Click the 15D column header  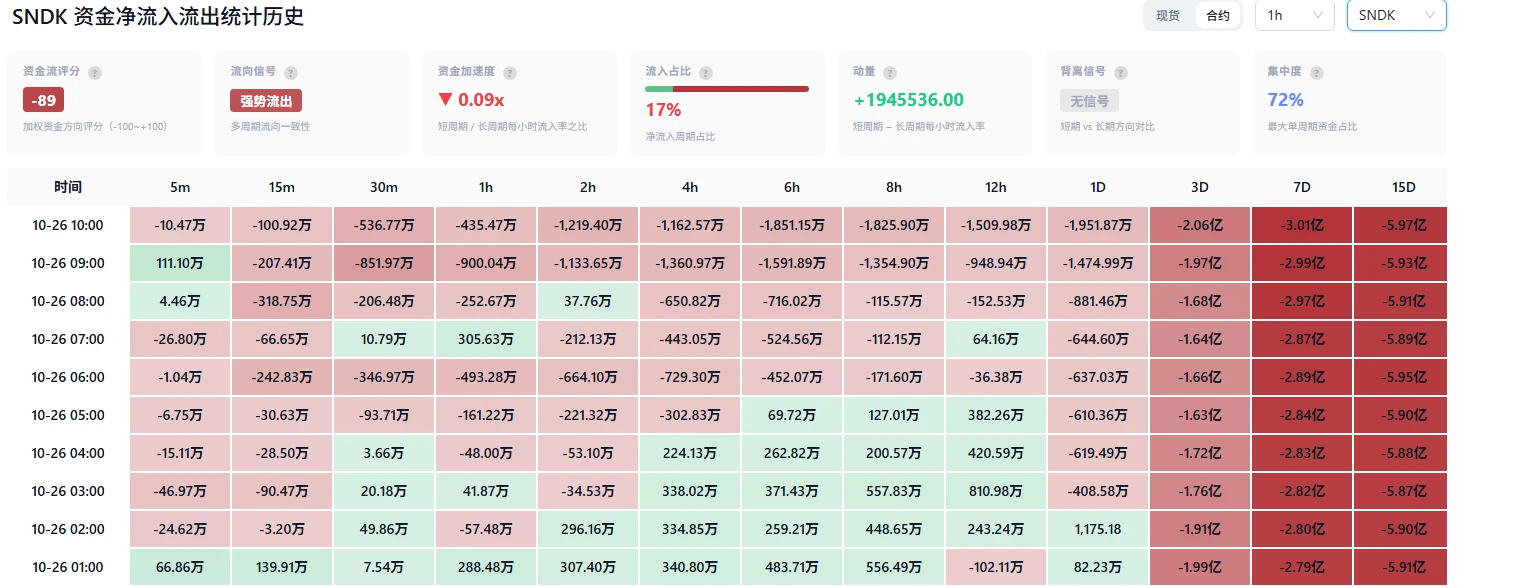tap(1403, 187)
